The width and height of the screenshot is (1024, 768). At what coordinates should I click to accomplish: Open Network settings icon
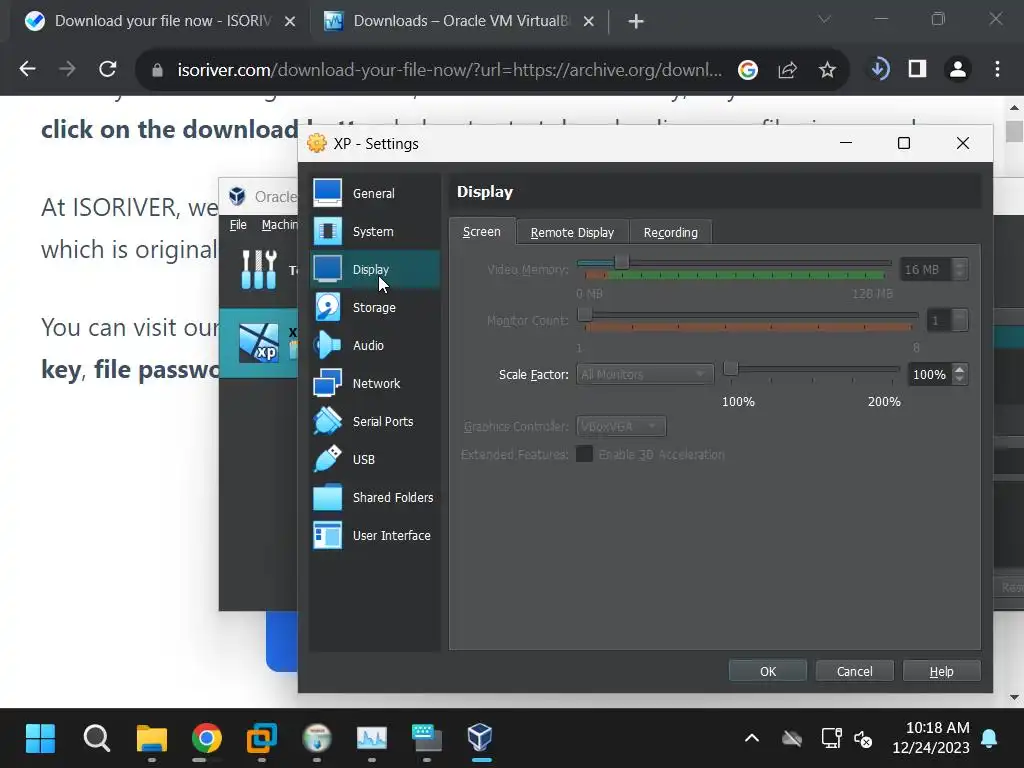click(x=327, y=383)
